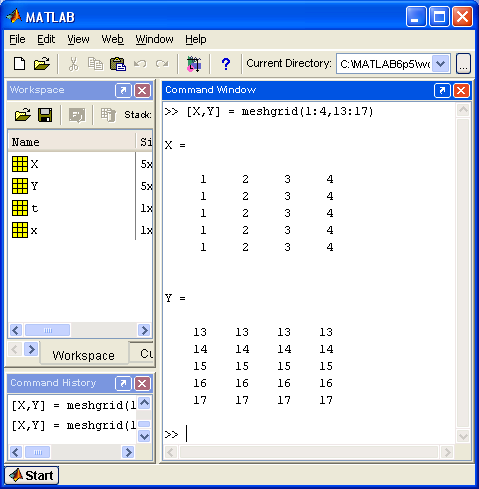Click the Name column header in Workspace
The height and width of the screenshot is (489, 479).
point(72,142)
